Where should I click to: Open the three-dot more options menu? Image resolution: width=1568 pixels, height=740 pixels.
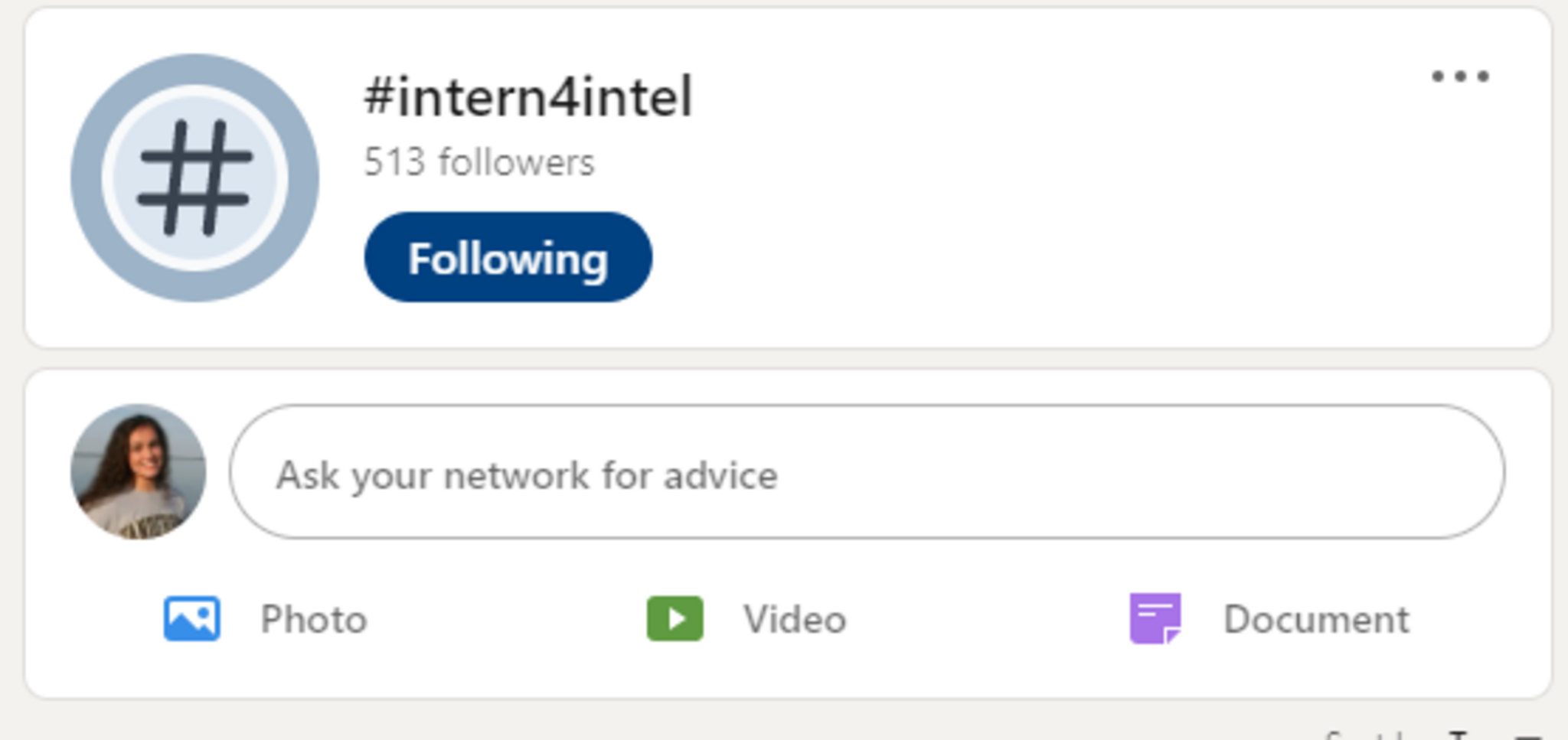point(1460,77)
